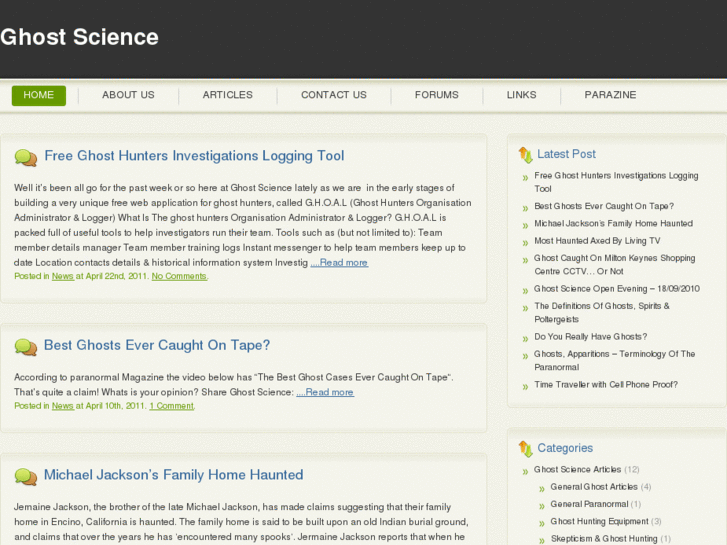The image size is (727, 545).
Task: Click arrow bullet beside Ghost Hunting Equipment
Action: coord(541,522)
